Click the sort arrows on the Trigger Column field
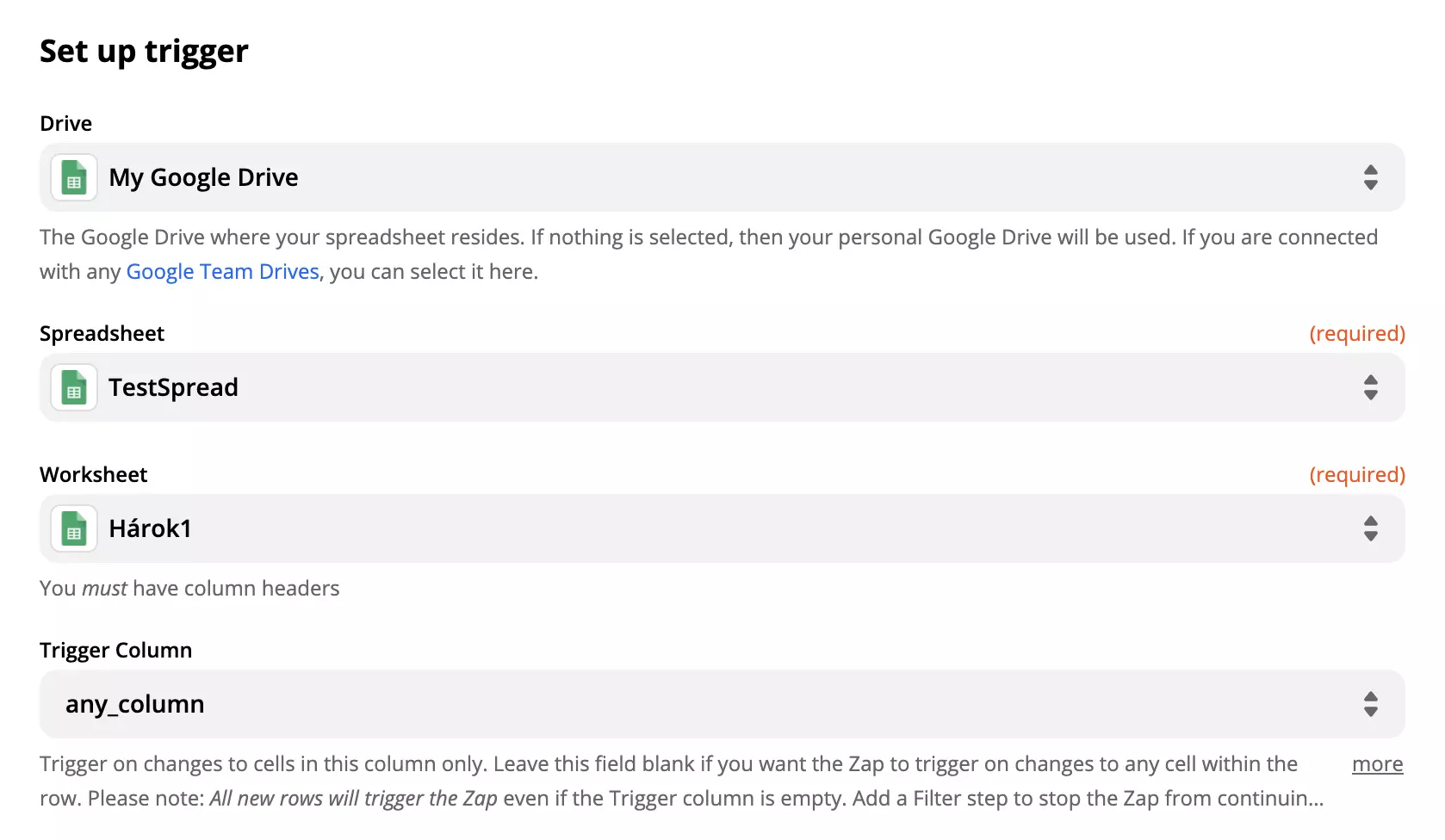1445x840 pixels. pos(1371,704)
